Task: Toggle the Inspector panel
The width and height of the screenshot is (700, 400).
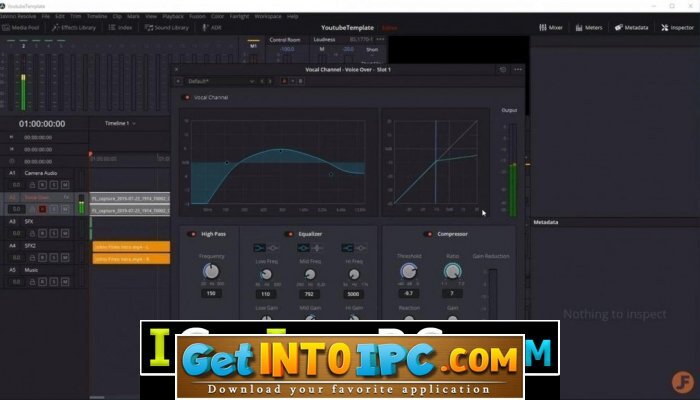Action: point(677,27)
